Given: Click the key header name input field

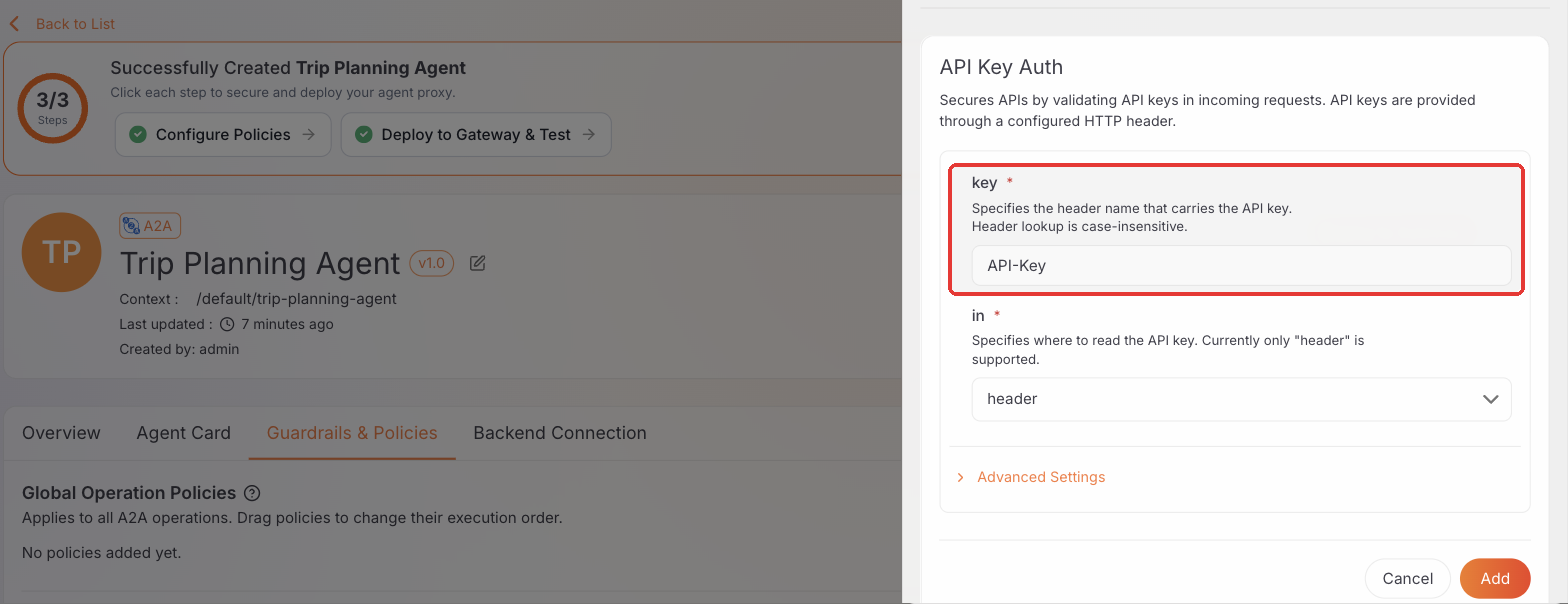Looking at the screenshot, I should (1241, 266).
